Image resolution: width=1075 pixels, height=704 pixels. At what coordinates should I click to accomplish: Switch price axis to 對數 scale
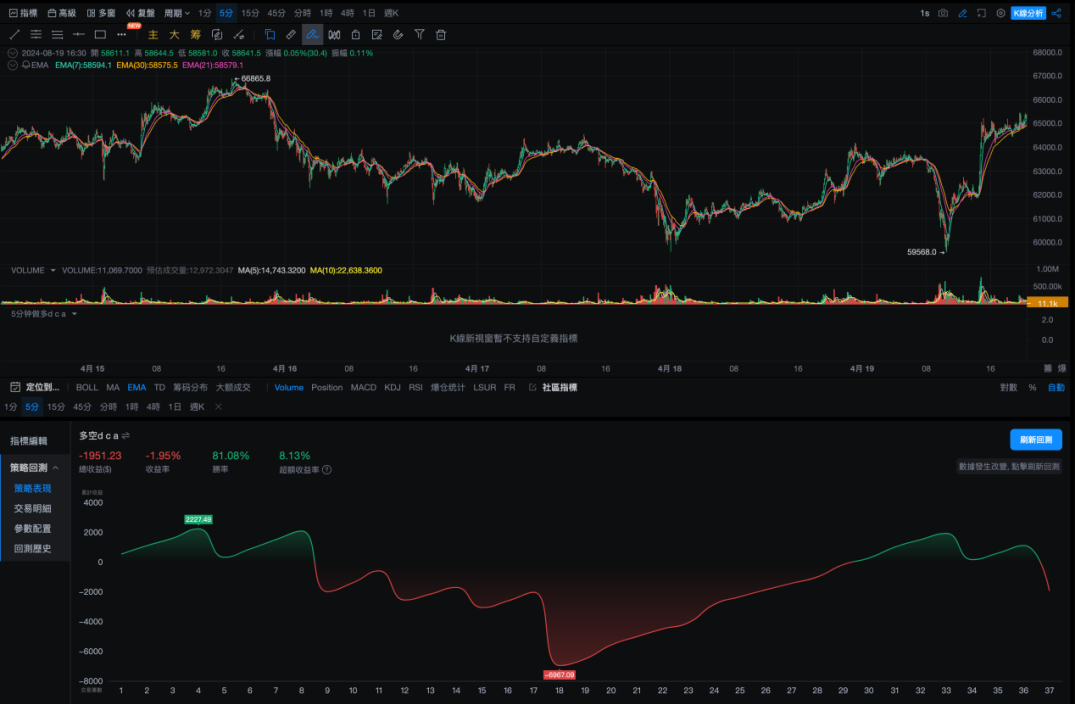pos(1008,387)
